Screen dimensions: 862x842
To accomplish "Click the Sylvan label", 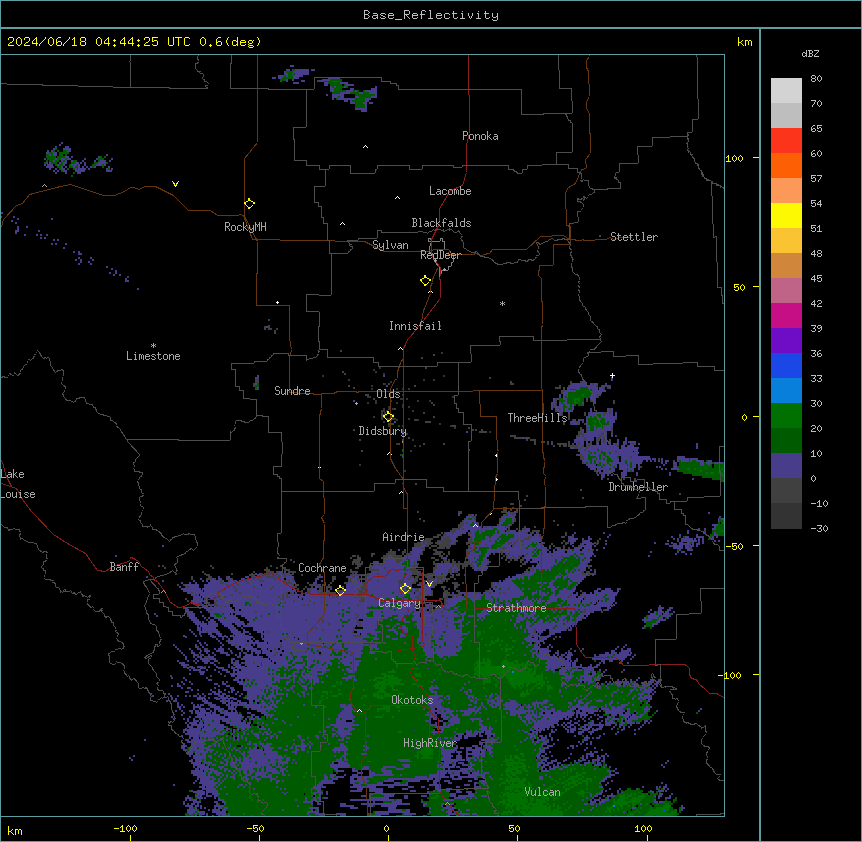I will coord(390,245).
